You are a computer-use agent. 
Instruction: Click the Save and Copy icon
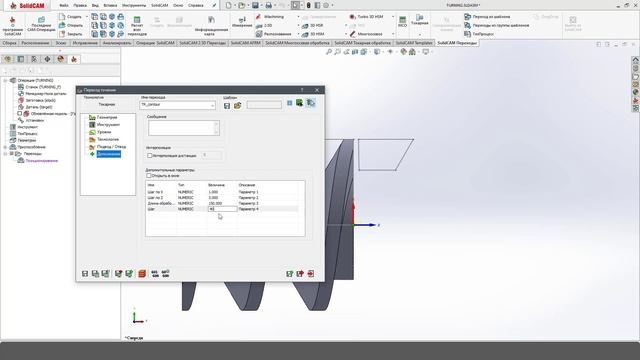click(x=95, y=273)
